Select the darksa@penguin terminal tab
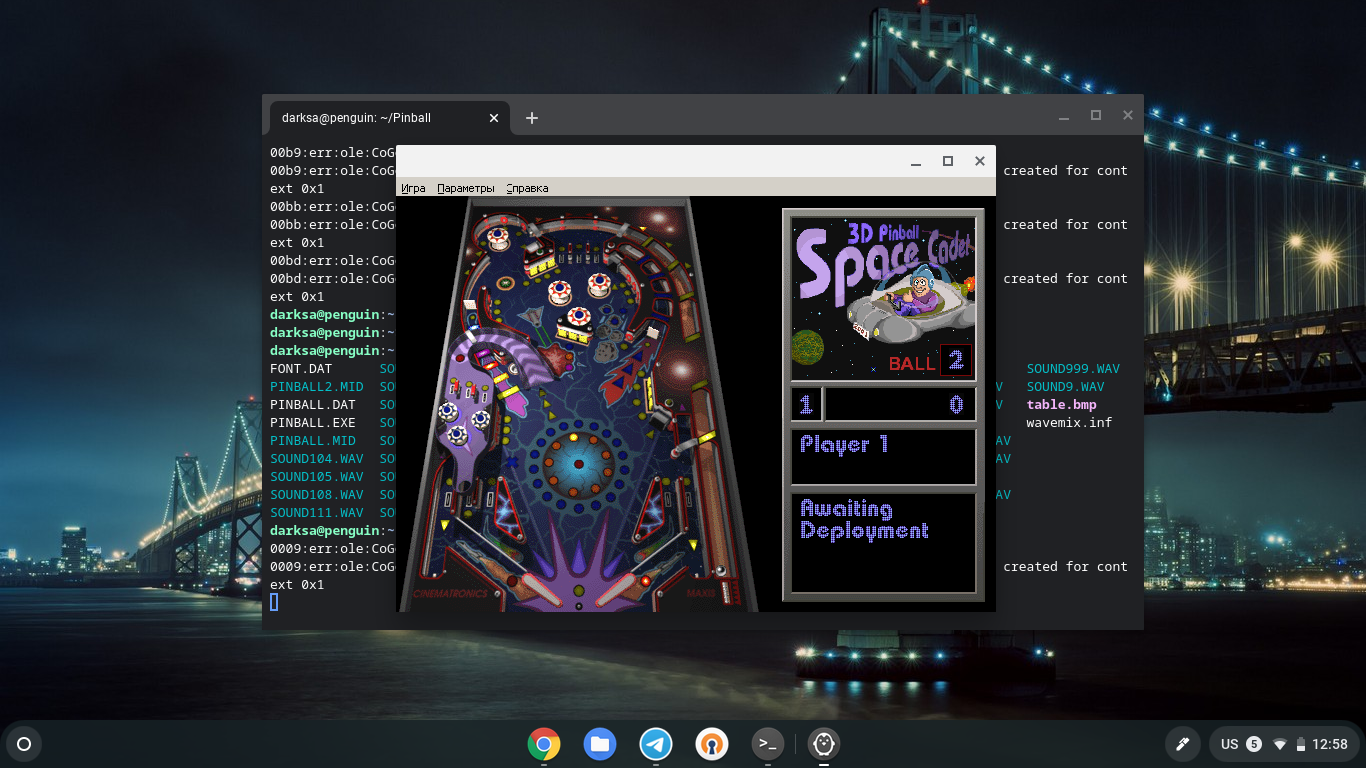This screenshot has width=1366, height=768. pyautogui.click(x=390, y=117)
